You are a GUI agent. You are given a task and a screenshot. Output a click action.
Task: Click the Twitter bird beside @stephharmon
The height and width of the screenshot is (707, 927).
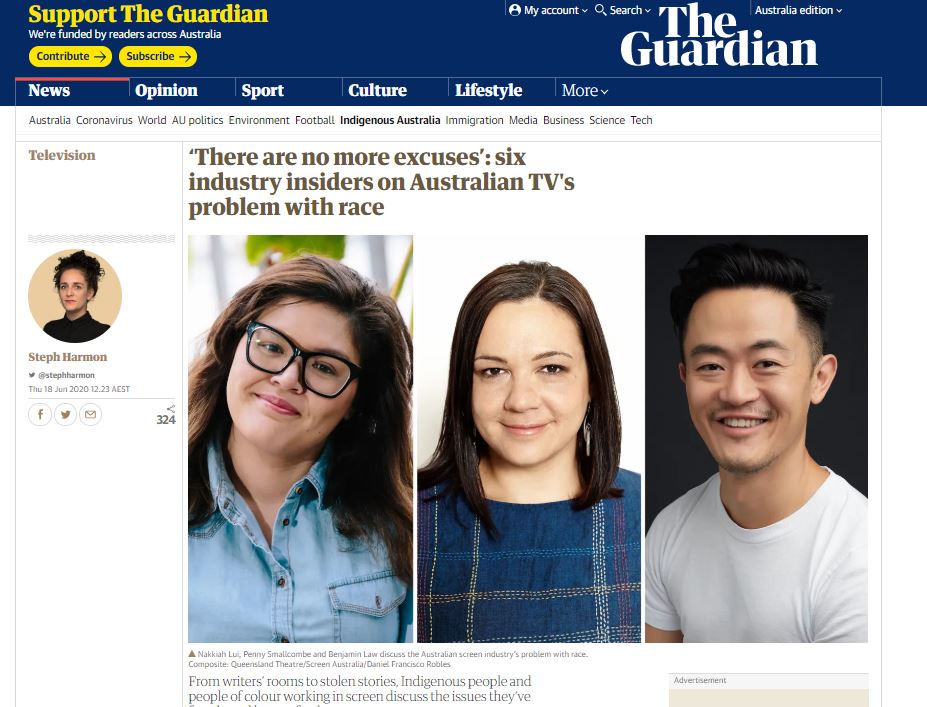tap(32, 375)
